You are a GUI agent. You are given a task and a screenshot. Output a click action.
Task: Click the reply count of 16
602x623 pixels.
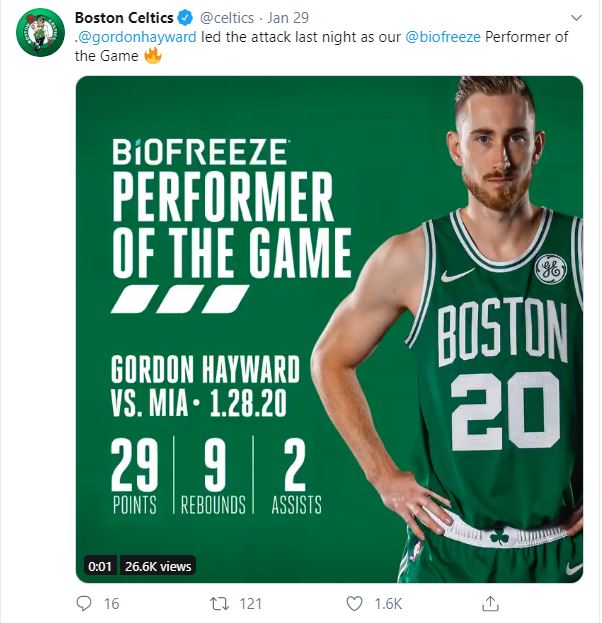[x=112, y=604]
